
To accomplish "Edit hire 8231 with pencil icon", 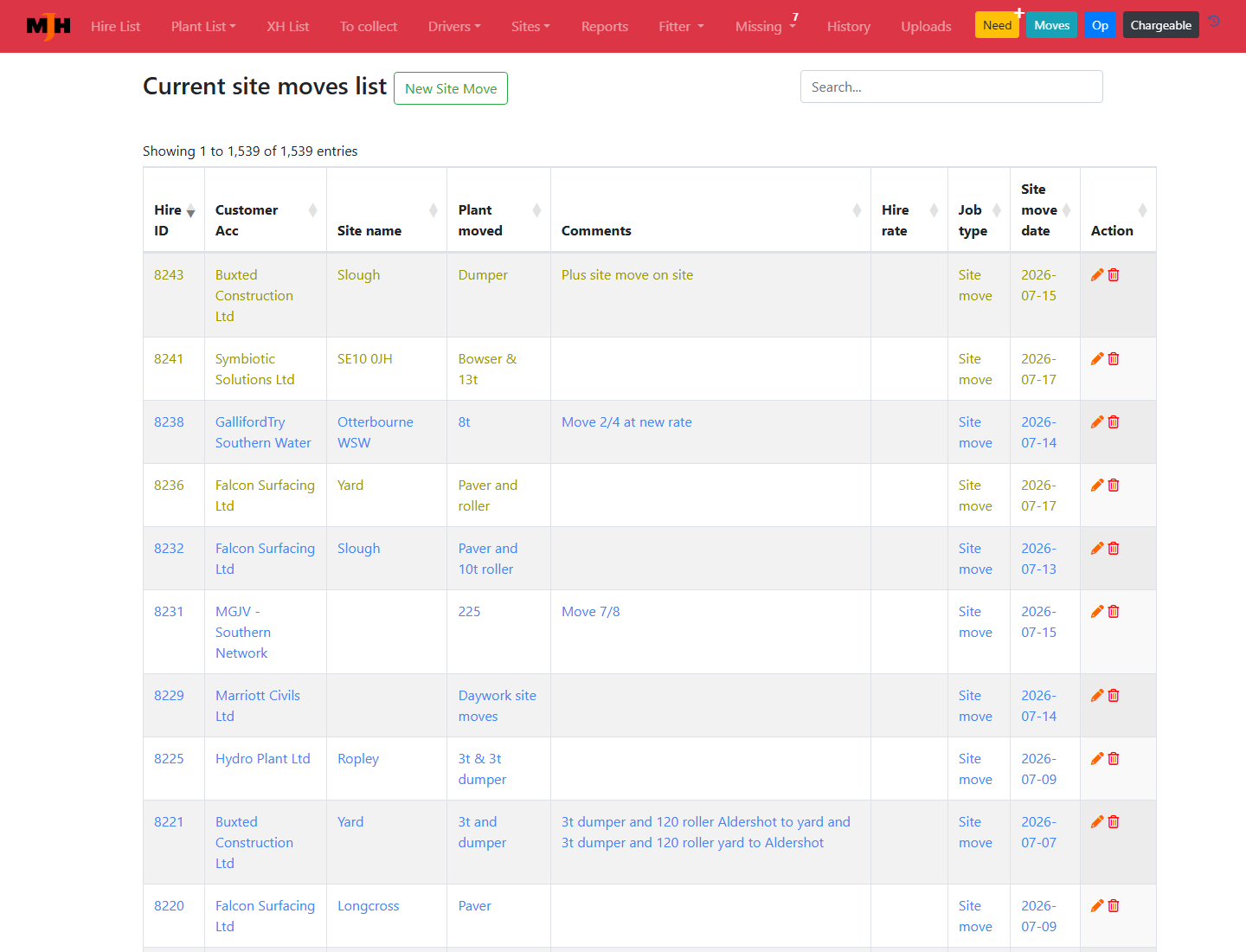I will 1097,611.
